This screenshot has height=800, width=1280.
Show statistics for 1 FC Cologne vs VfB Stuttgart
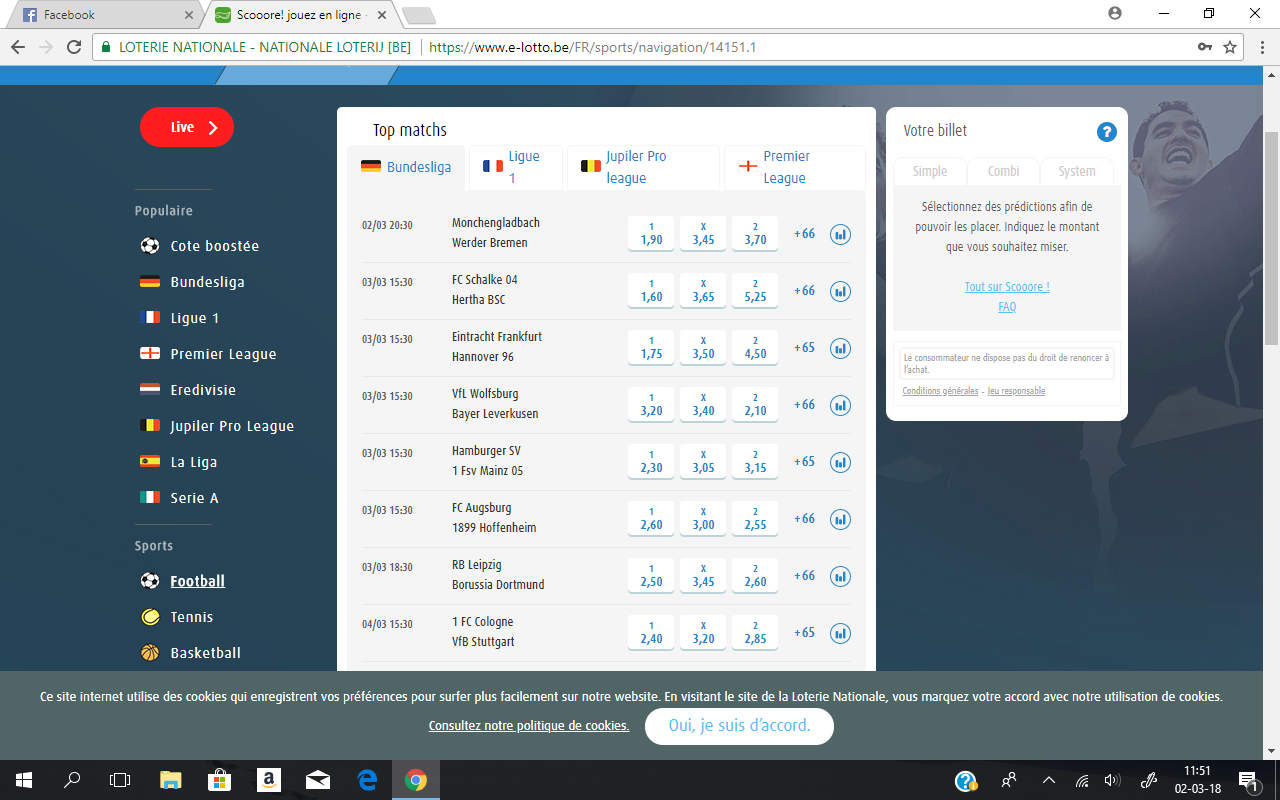[x=840, y=633]
